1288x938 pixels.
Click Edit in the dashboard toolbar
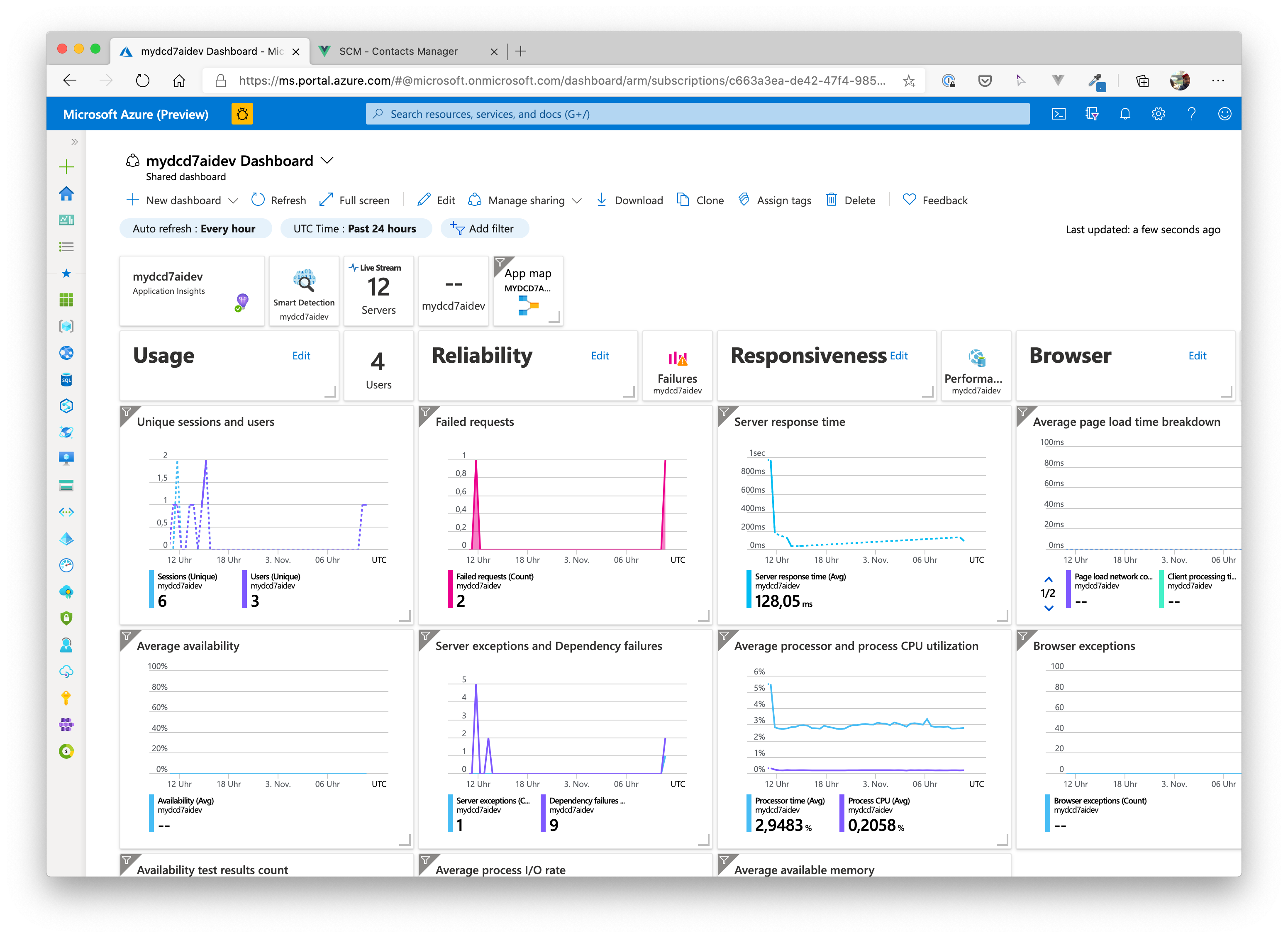[x=436, y=200]
